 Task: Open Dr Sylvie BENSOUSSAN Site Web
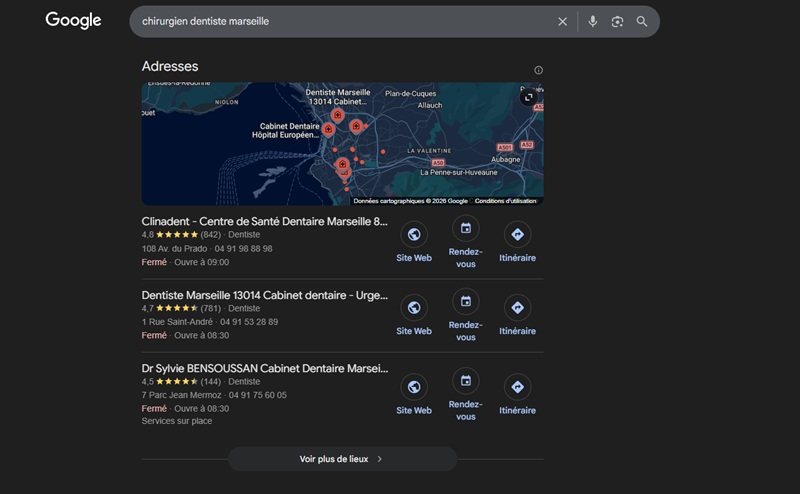414,387
